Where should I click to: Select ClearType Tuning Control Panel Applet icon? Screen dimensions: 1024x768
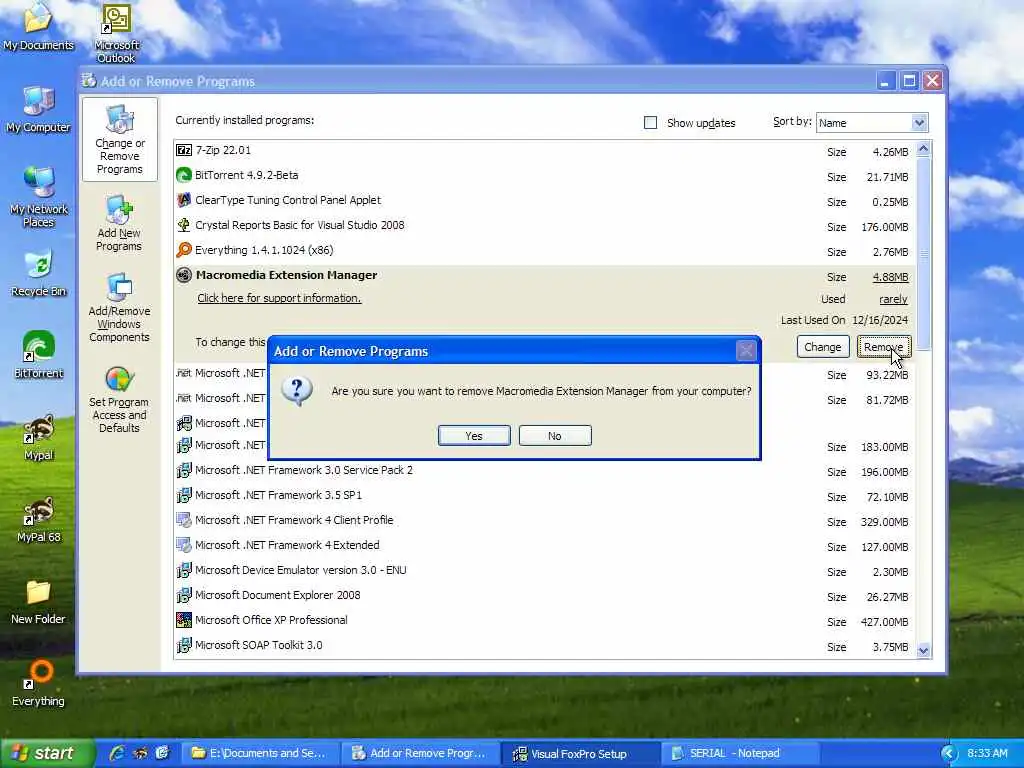pyautogui.click(x=184, y=200)
